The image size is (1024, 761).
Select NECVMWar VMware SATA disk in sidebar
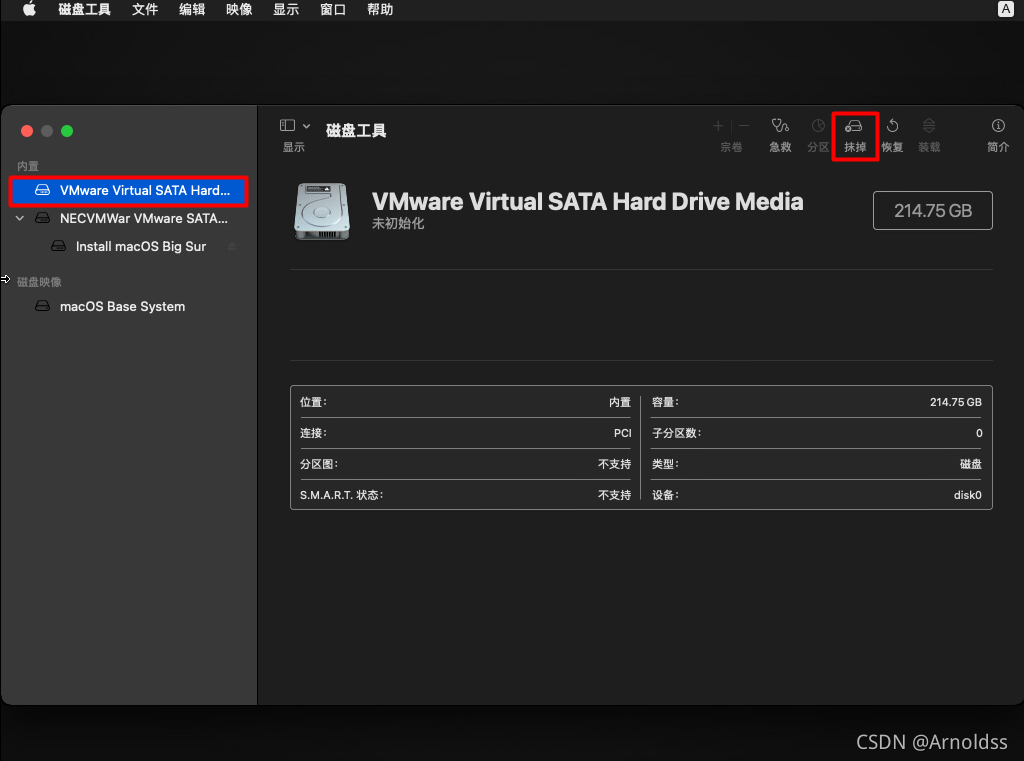[129, 218]
